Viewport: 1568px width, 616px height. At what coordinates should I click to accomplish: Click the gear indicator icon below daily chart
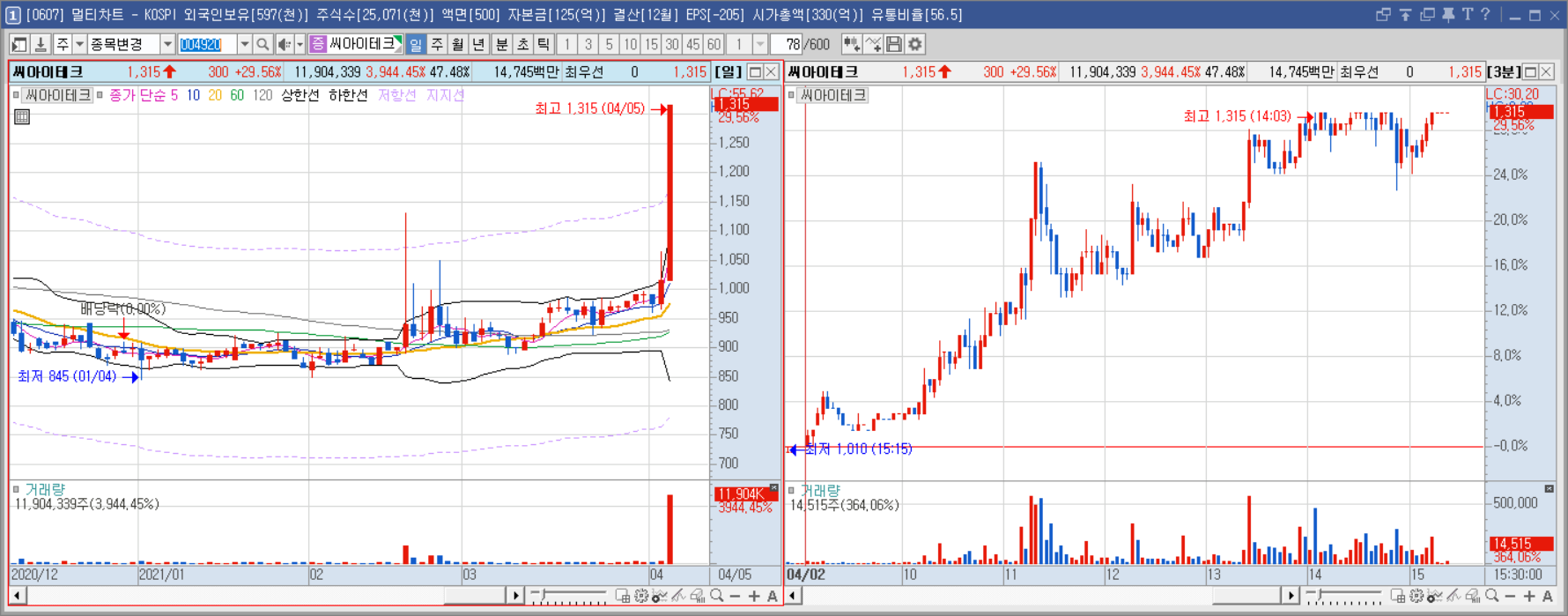pos(641,597)
